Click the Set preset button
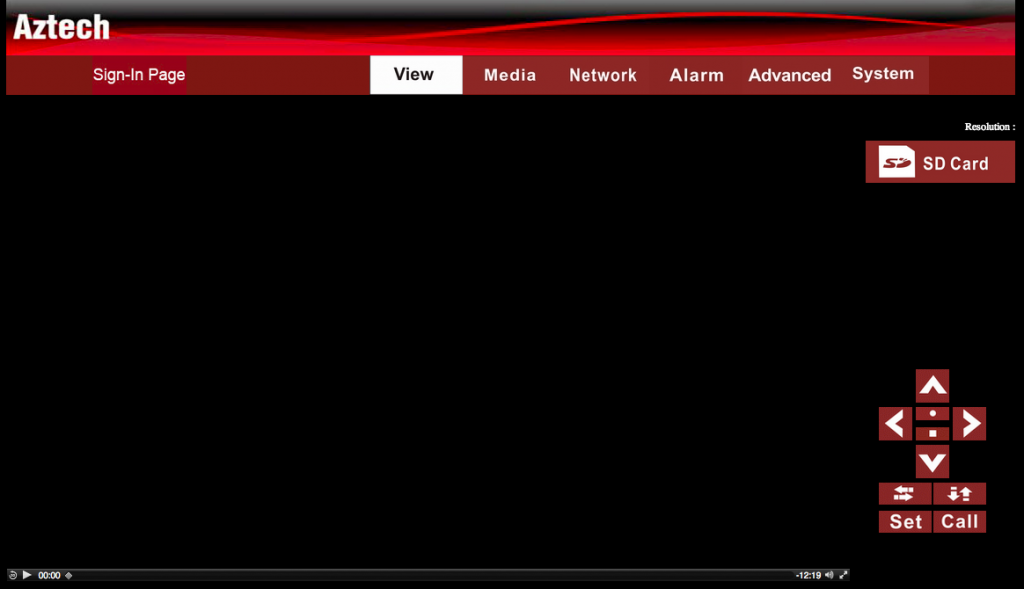Image resolution: width=1024 pixels, height=589 pixels. [905, 521]
